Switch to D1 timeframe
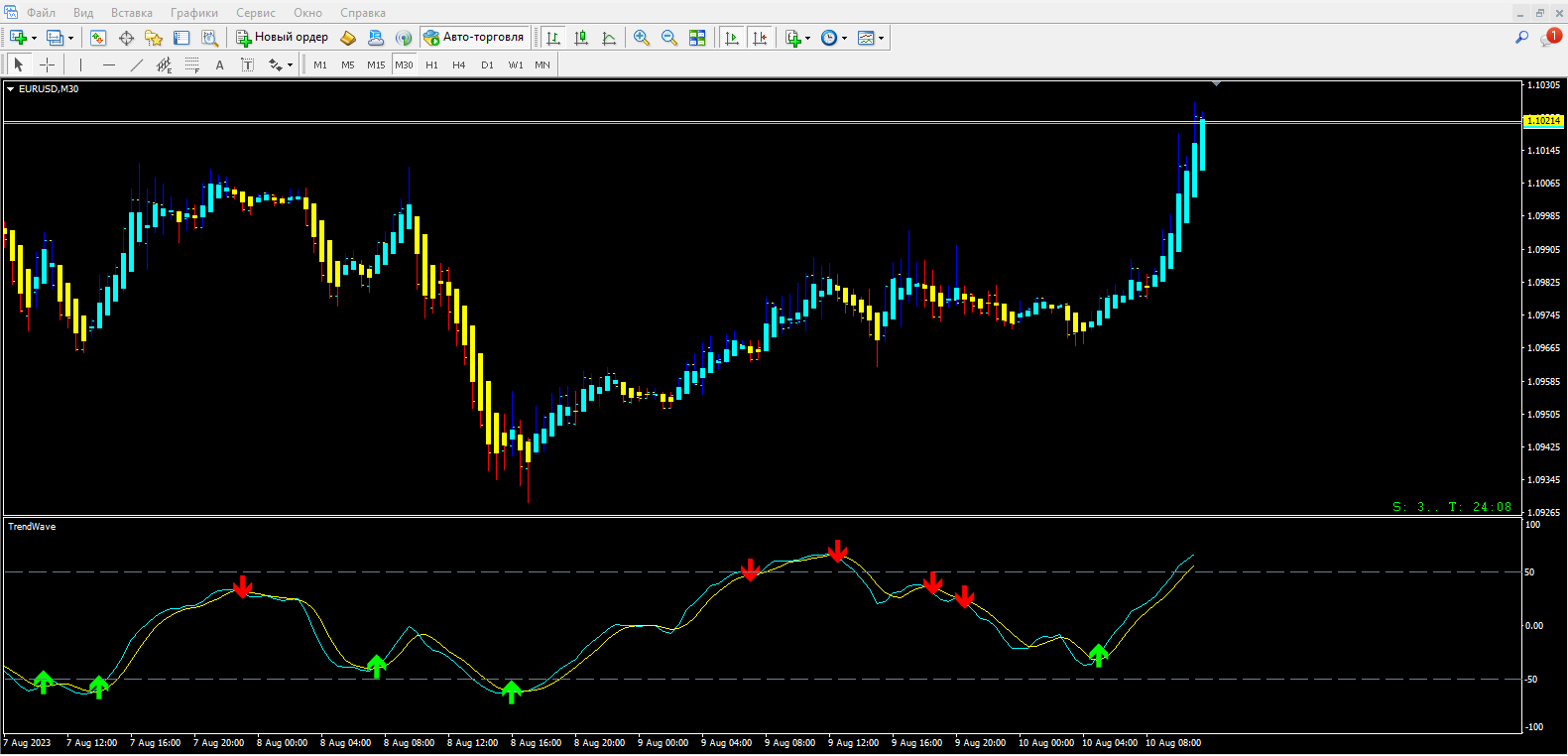The image size is (1568, 756). click(487, 64)
